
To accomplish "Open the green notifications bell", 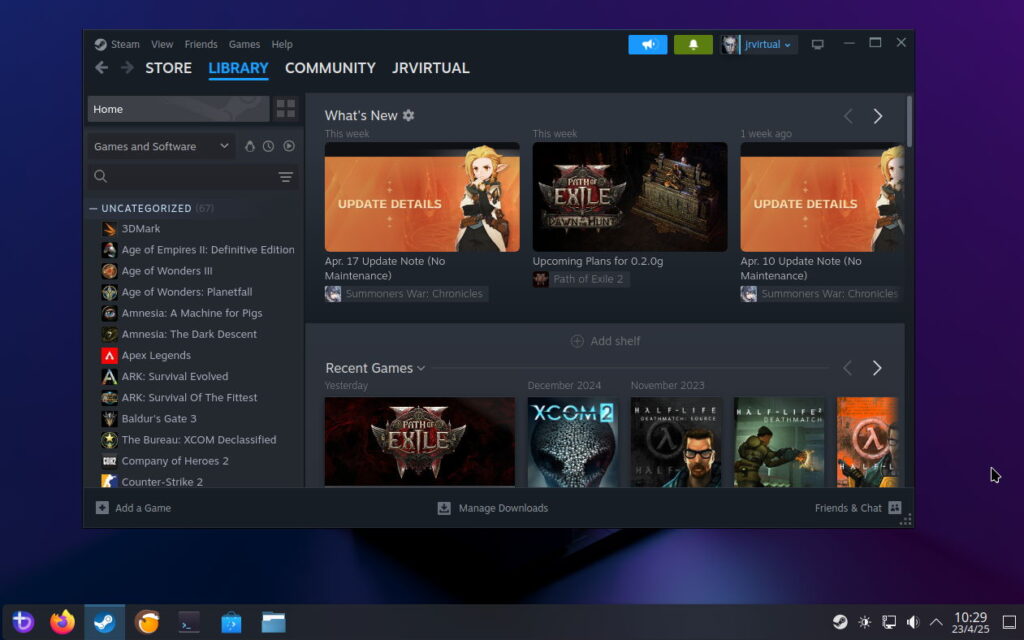I will click(x=693, y=44).
